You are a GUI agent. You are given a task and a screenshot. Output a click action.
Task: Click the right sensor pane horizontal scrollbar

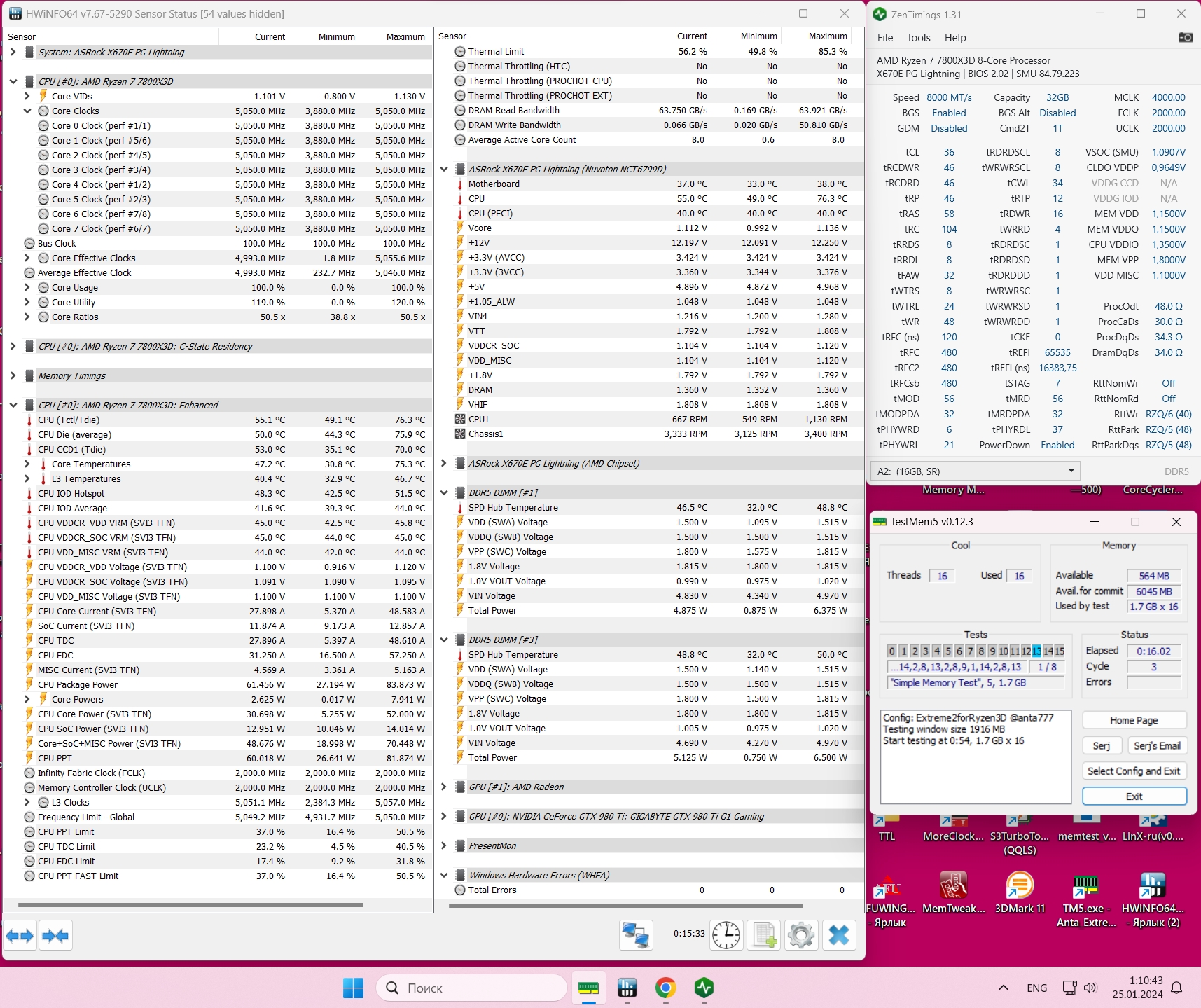point(625,905)
